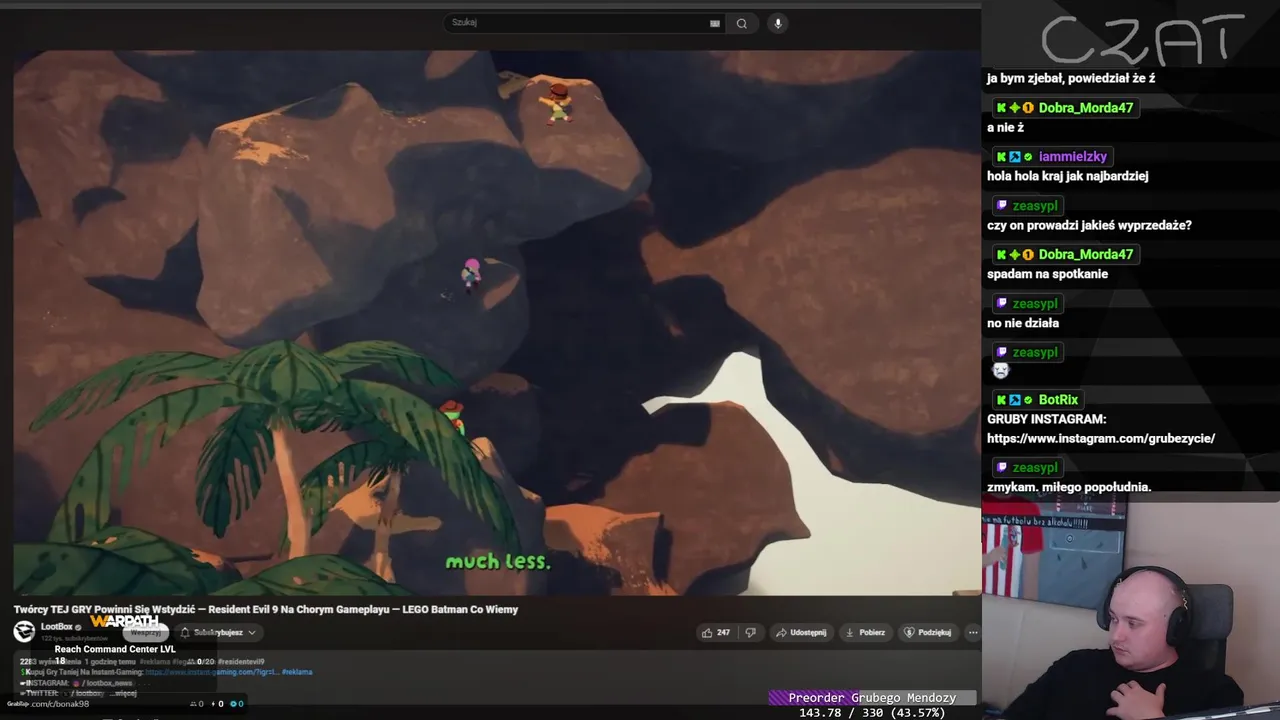Activate voice search microphone icon

(x=777, y=23)
